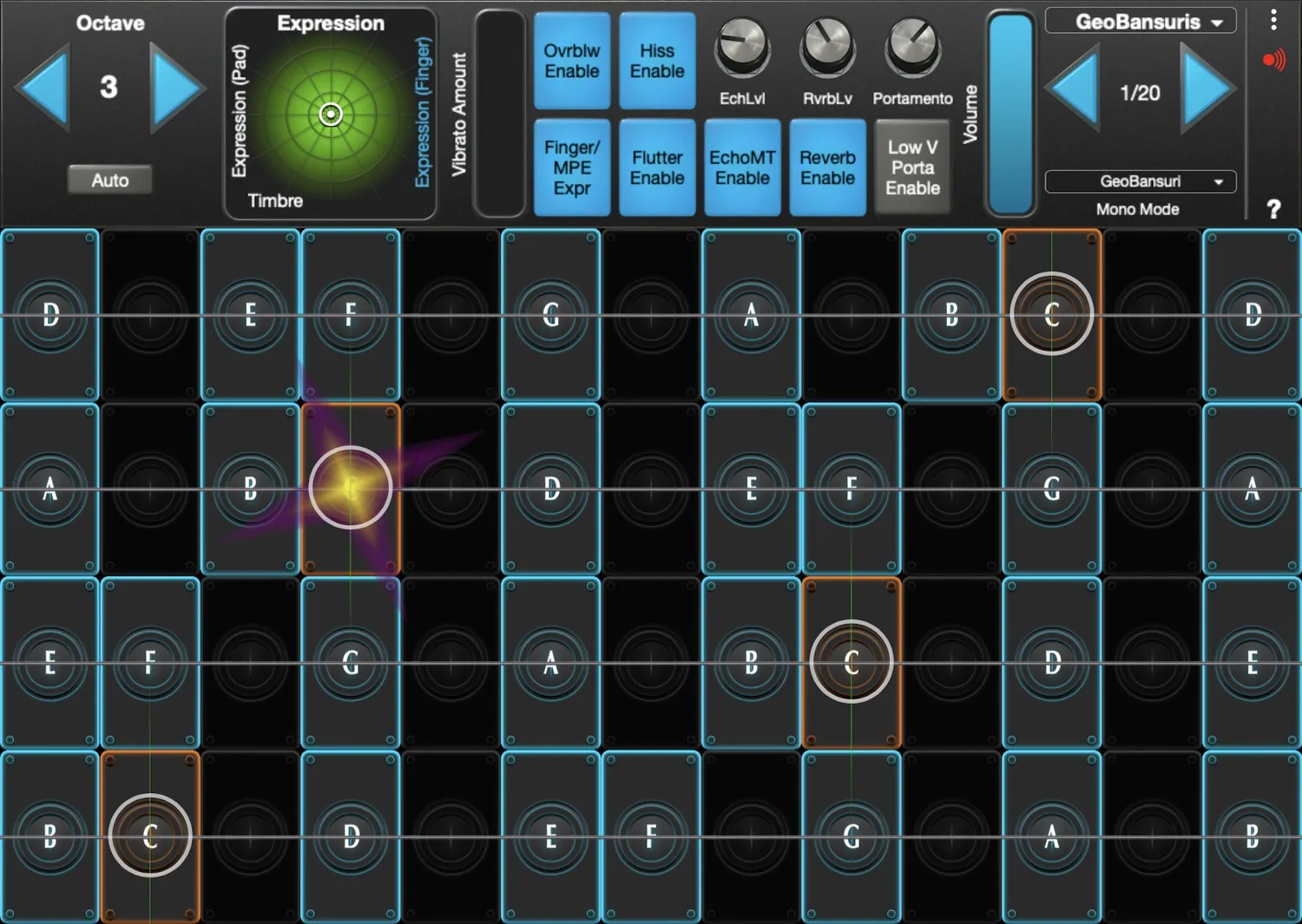
Task: Increase octave with the right arrow
Action: [176, 88]
